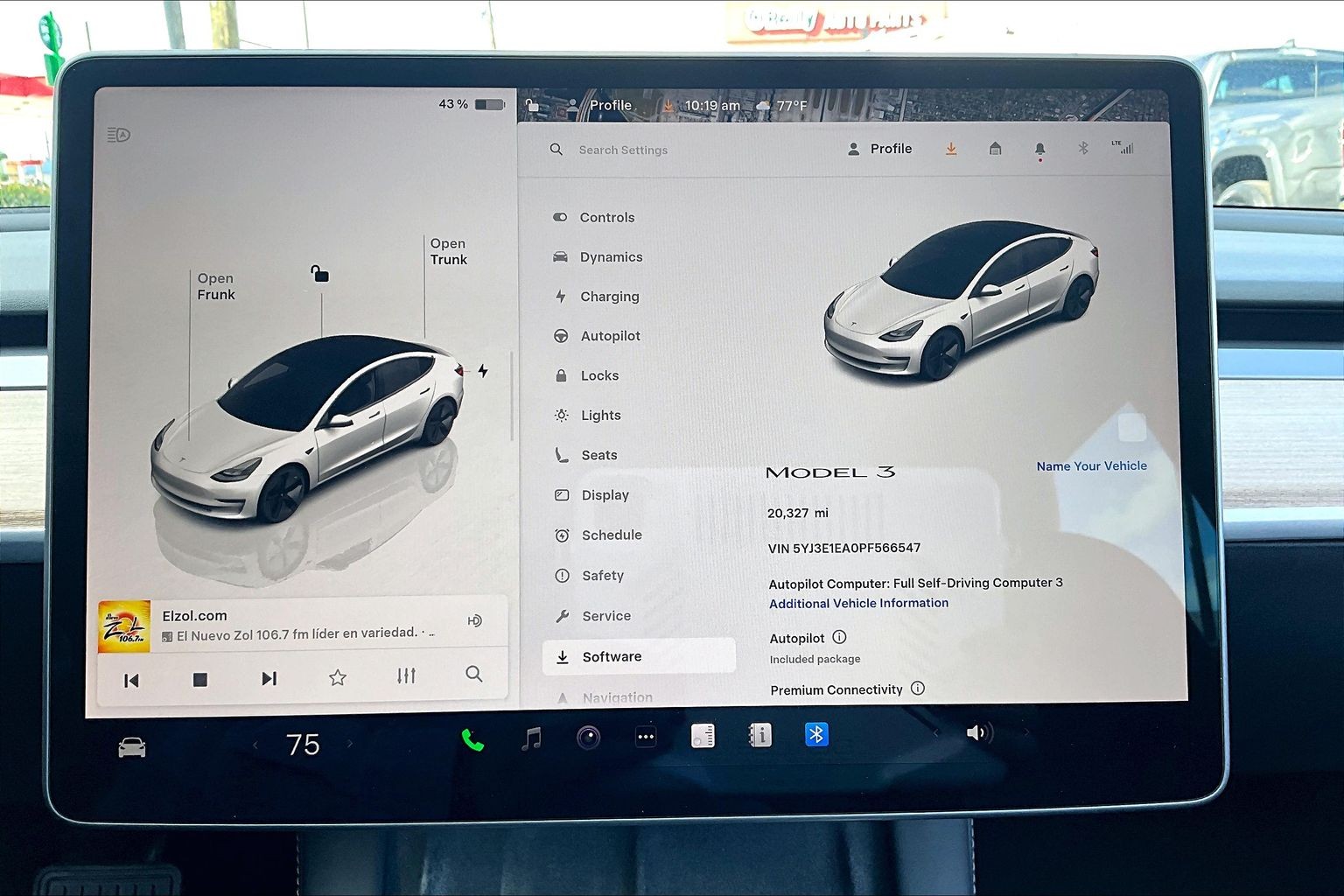Viewport: 1344px width, 896px height.
Task: Click the Name Your Vehicle link
Action: click(1091, 466)
